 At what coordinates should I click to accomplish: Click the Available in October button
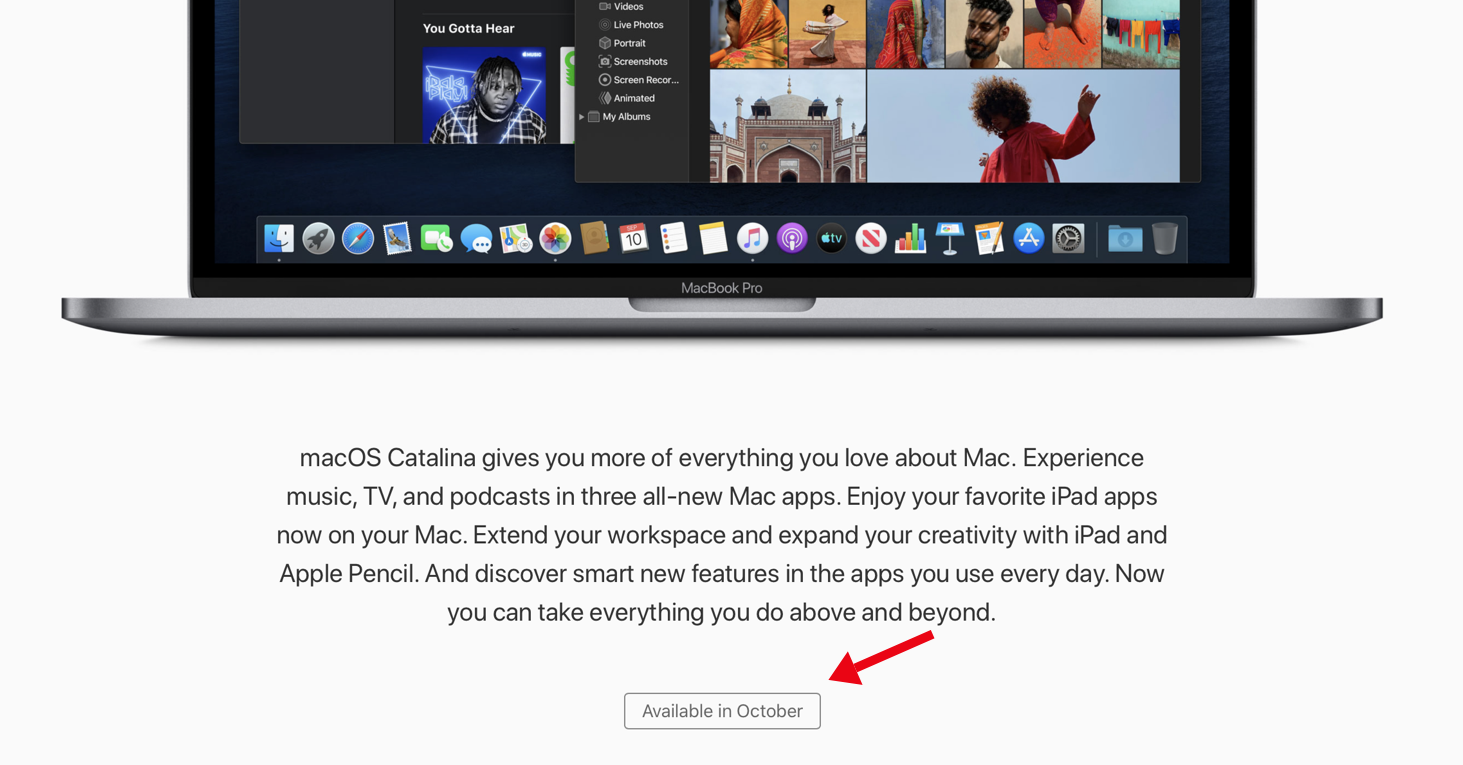722,711
